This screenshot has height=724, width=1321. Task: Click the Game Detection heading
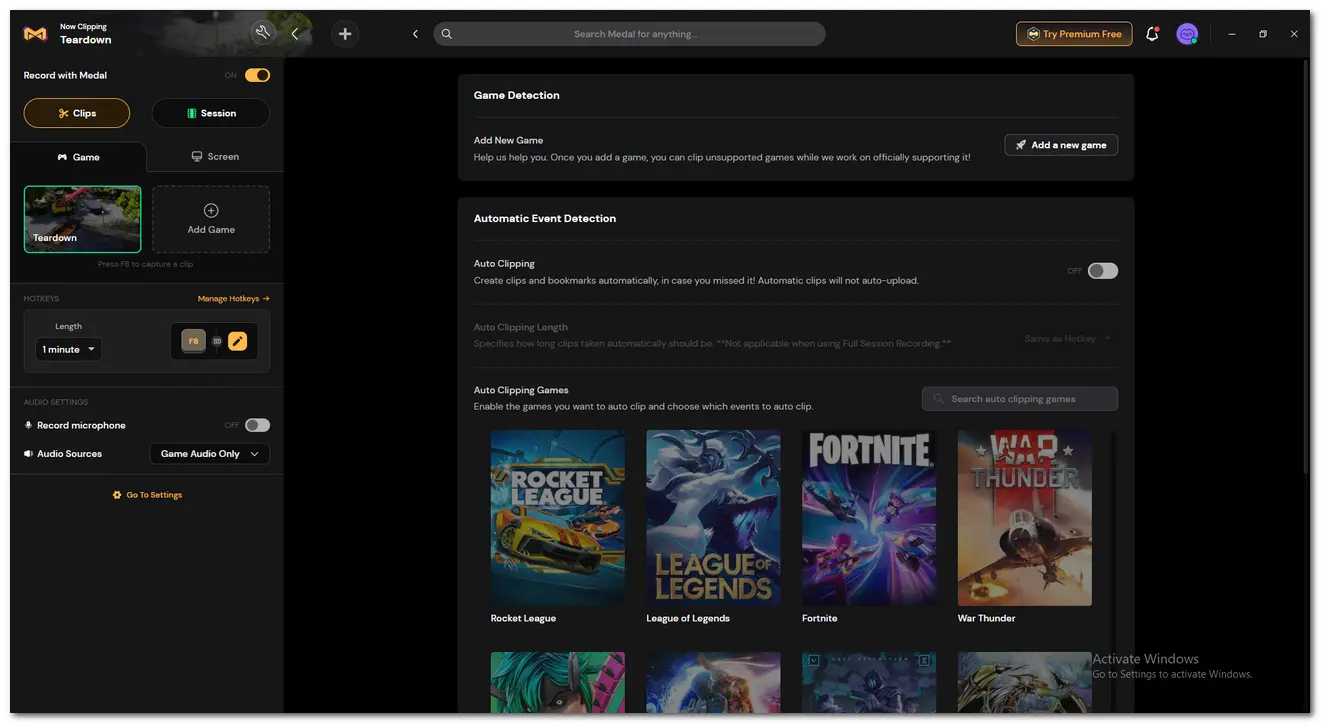517,95
